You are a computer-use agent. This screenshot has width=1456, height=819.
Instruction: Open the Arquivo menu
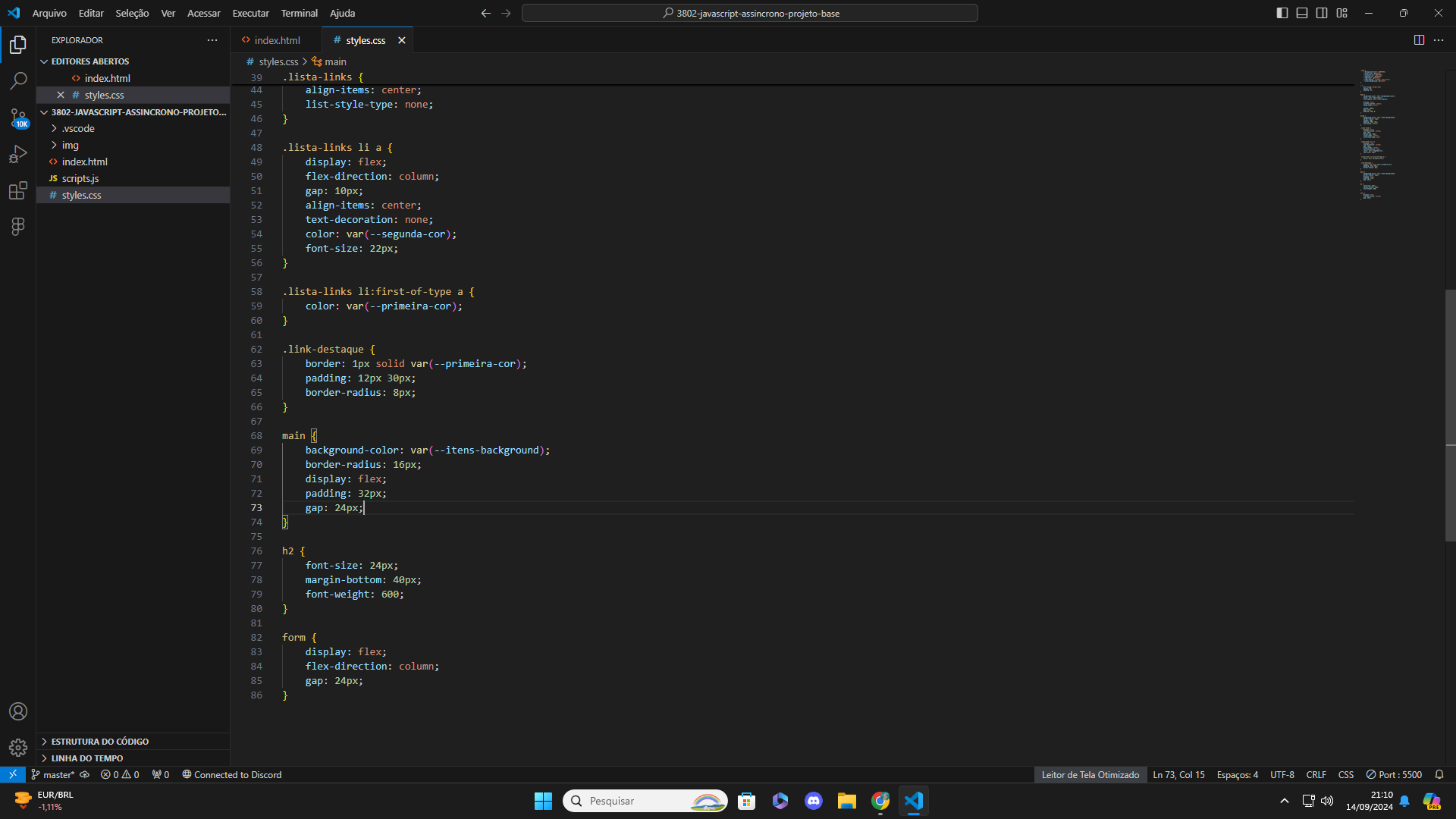(49, 13)
